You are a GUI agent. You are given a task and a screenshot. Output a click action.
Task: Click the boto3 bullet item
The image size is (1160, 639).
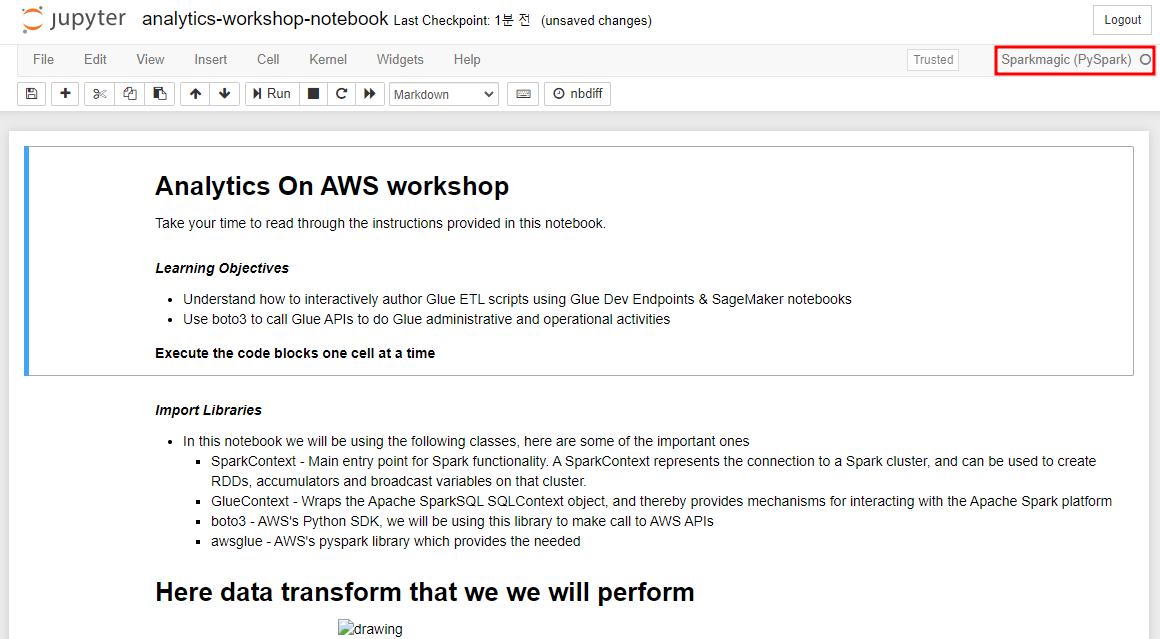coord(462,521)
